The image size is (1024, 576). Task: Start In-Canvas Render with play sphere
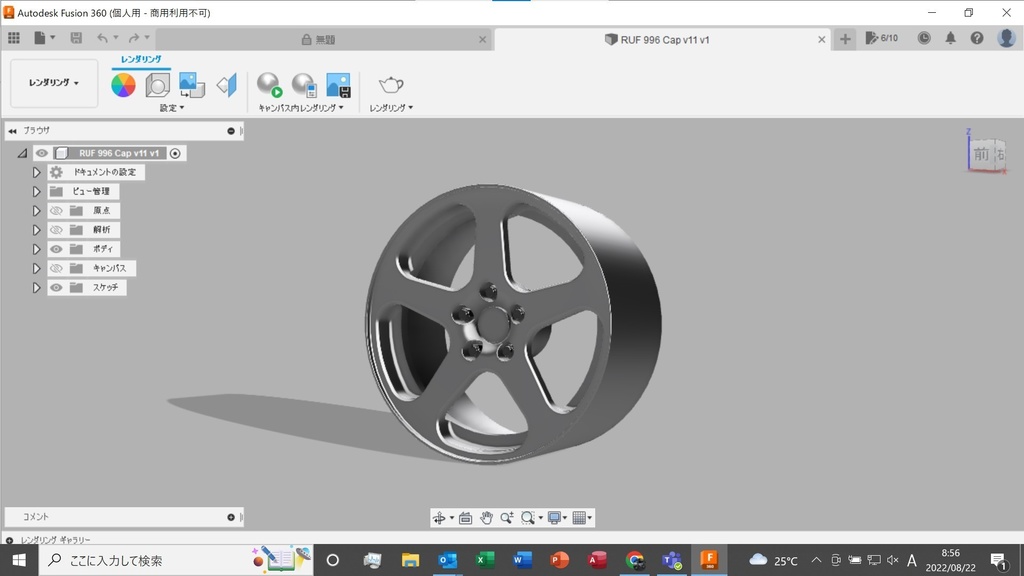tap(269, 85)
